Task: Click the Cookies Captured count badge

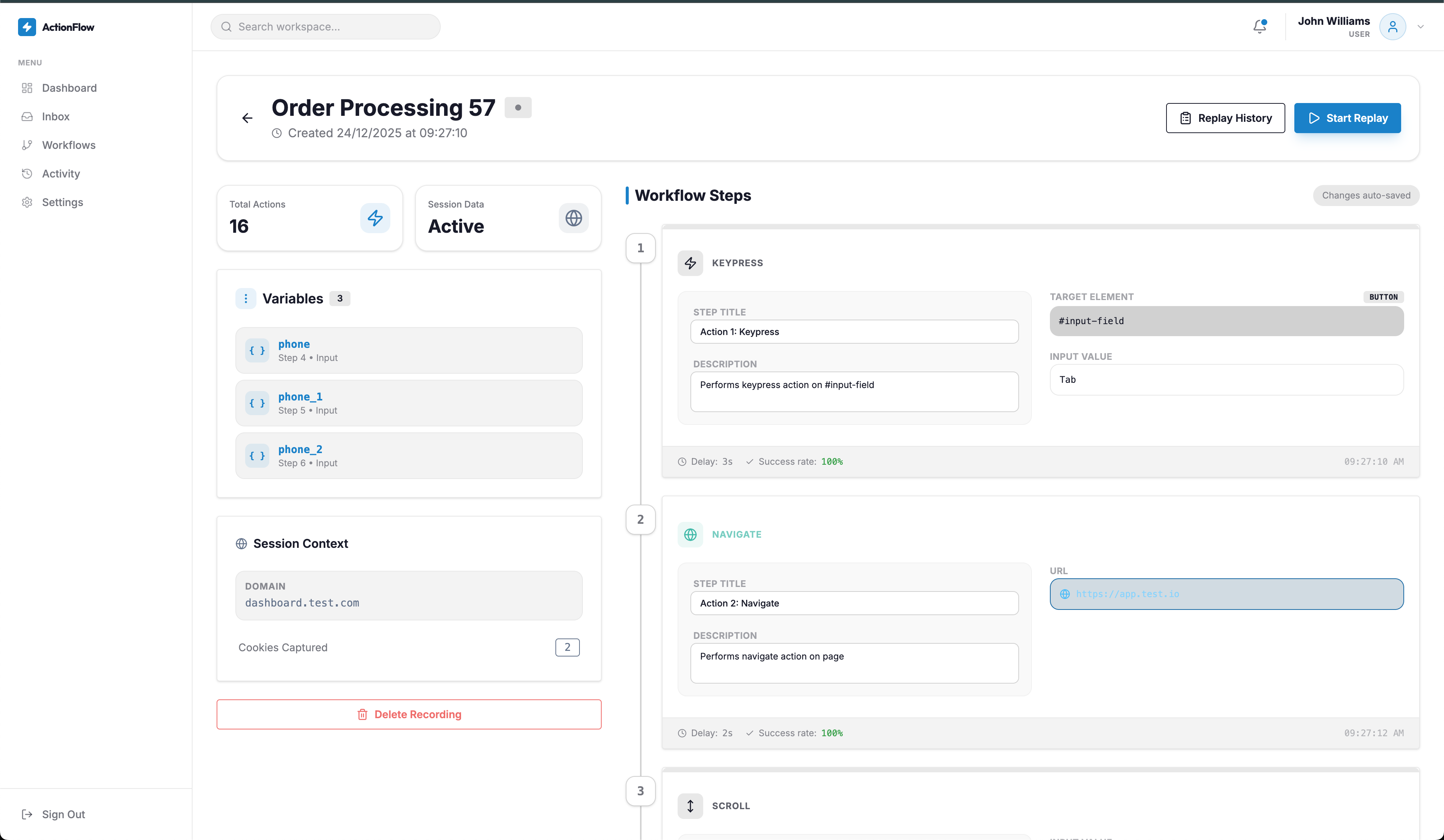Action: pos(567,647)
